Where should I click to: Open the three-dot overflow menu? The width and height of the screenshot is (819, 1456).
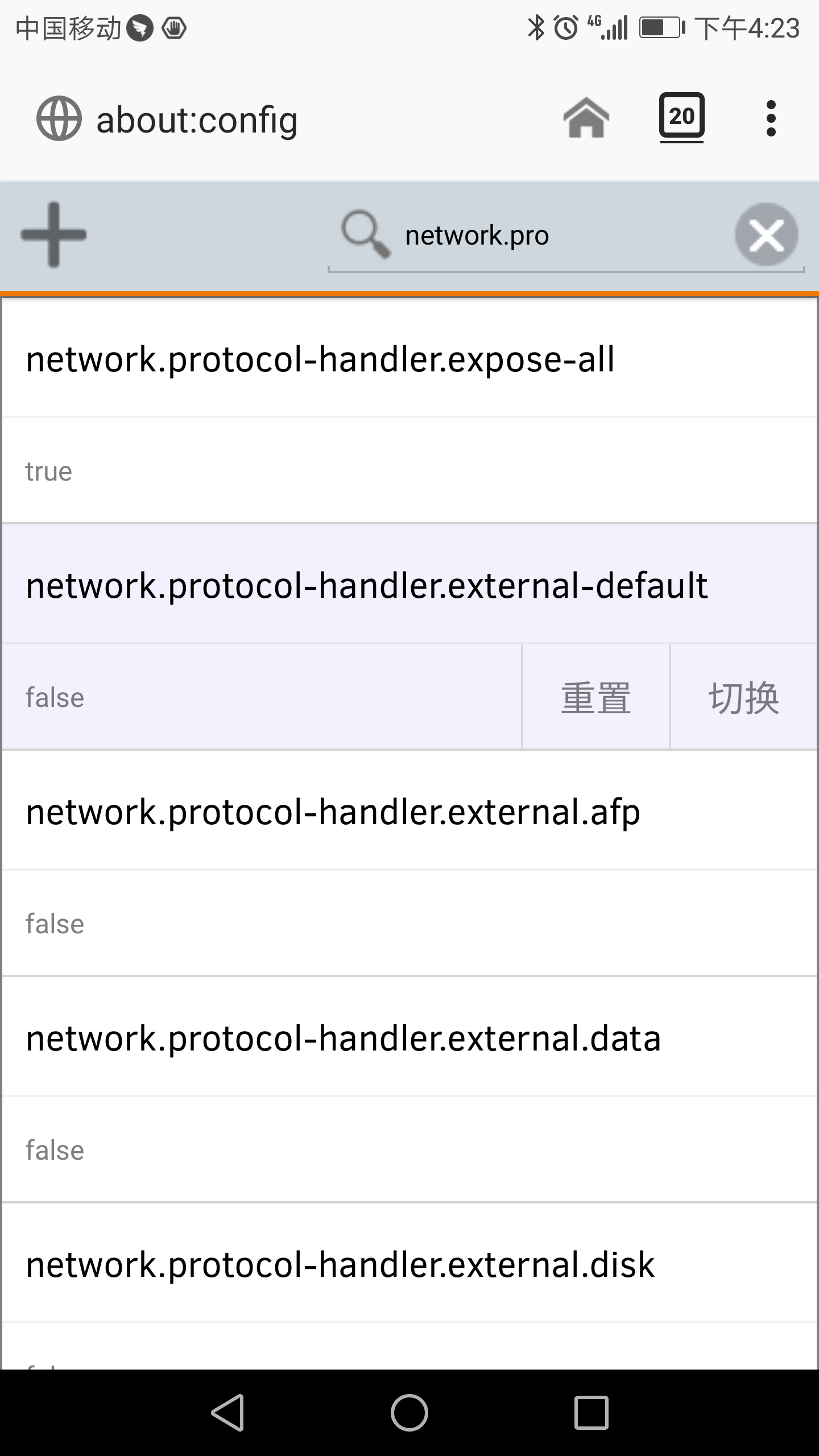point(771,118)
